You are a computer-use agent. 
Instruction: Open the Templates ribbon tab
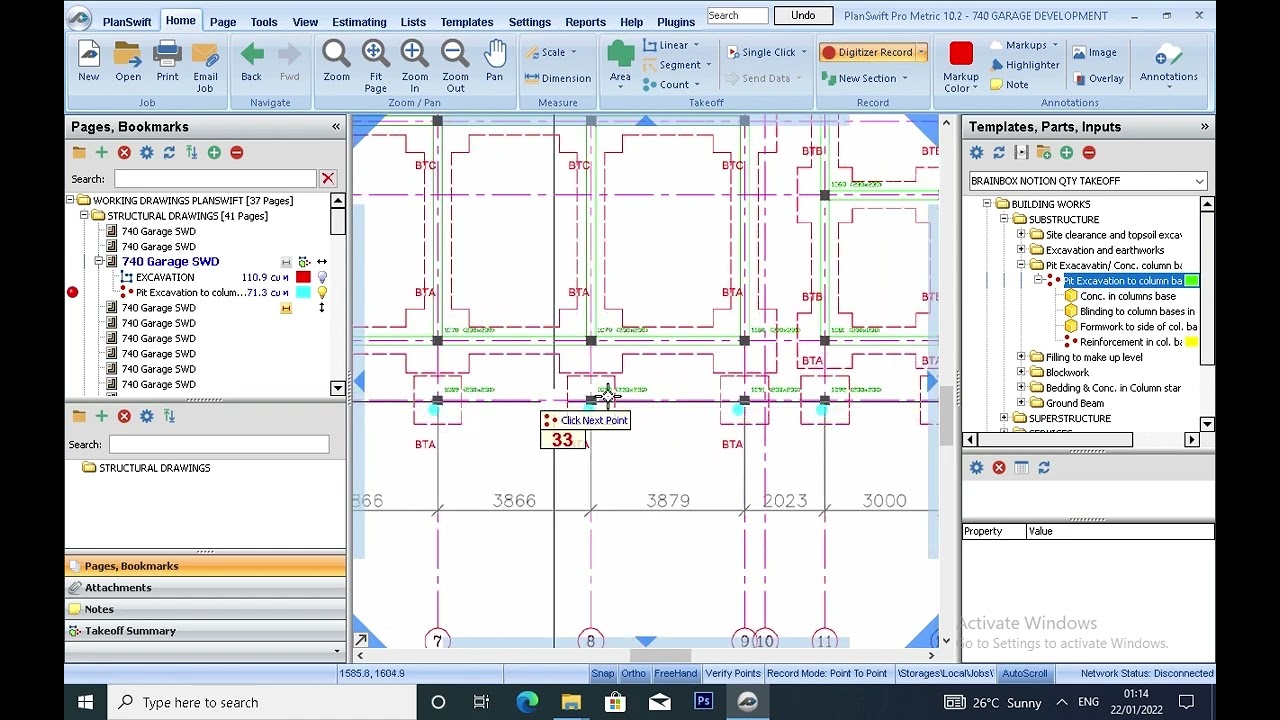[467, 22]
